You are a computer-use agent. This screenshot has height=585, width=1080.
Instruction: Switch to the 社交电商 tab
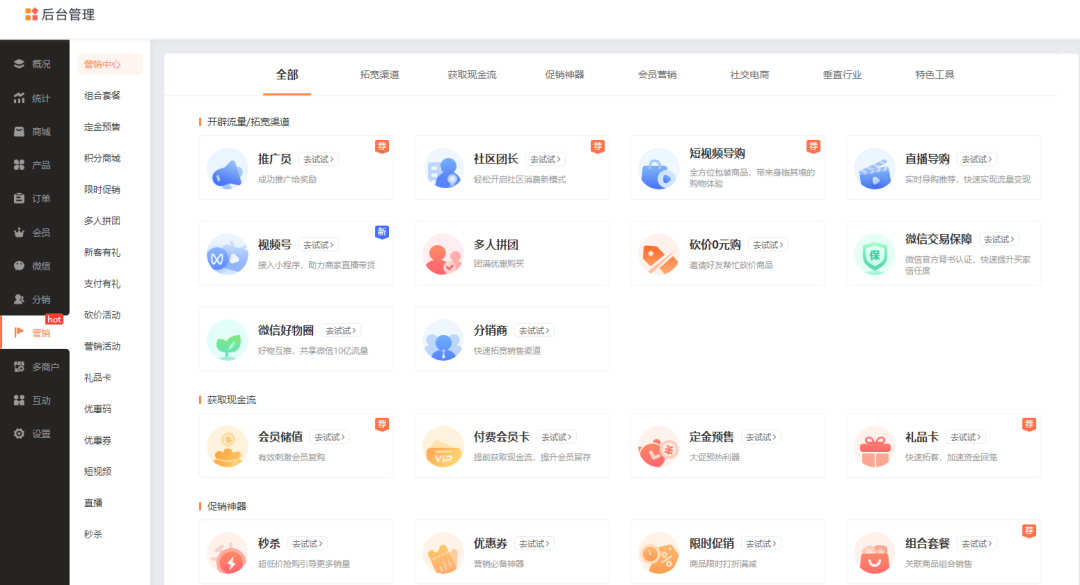tap(749, 74)
